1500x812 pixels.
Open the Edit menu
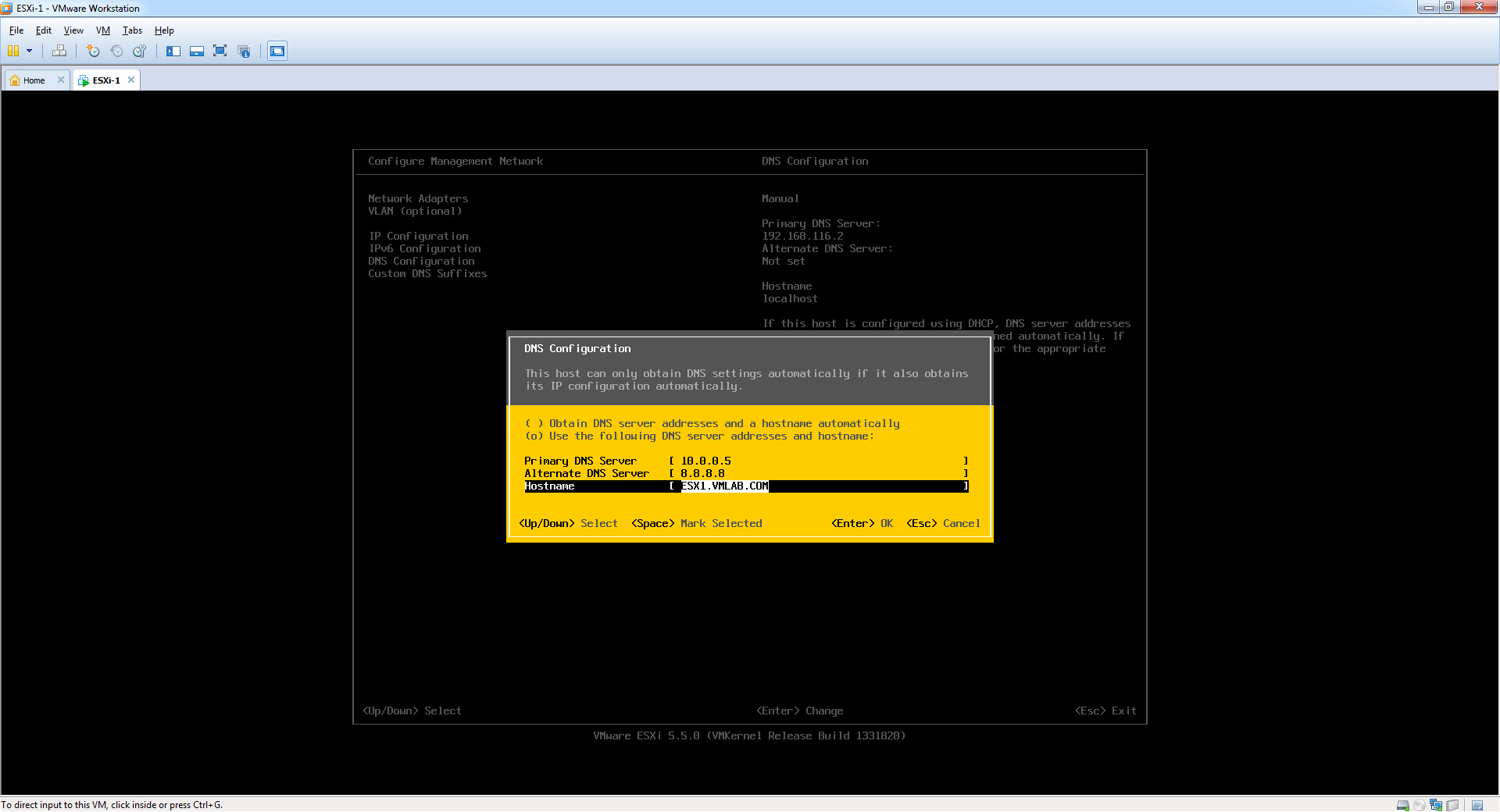(44, 30)
